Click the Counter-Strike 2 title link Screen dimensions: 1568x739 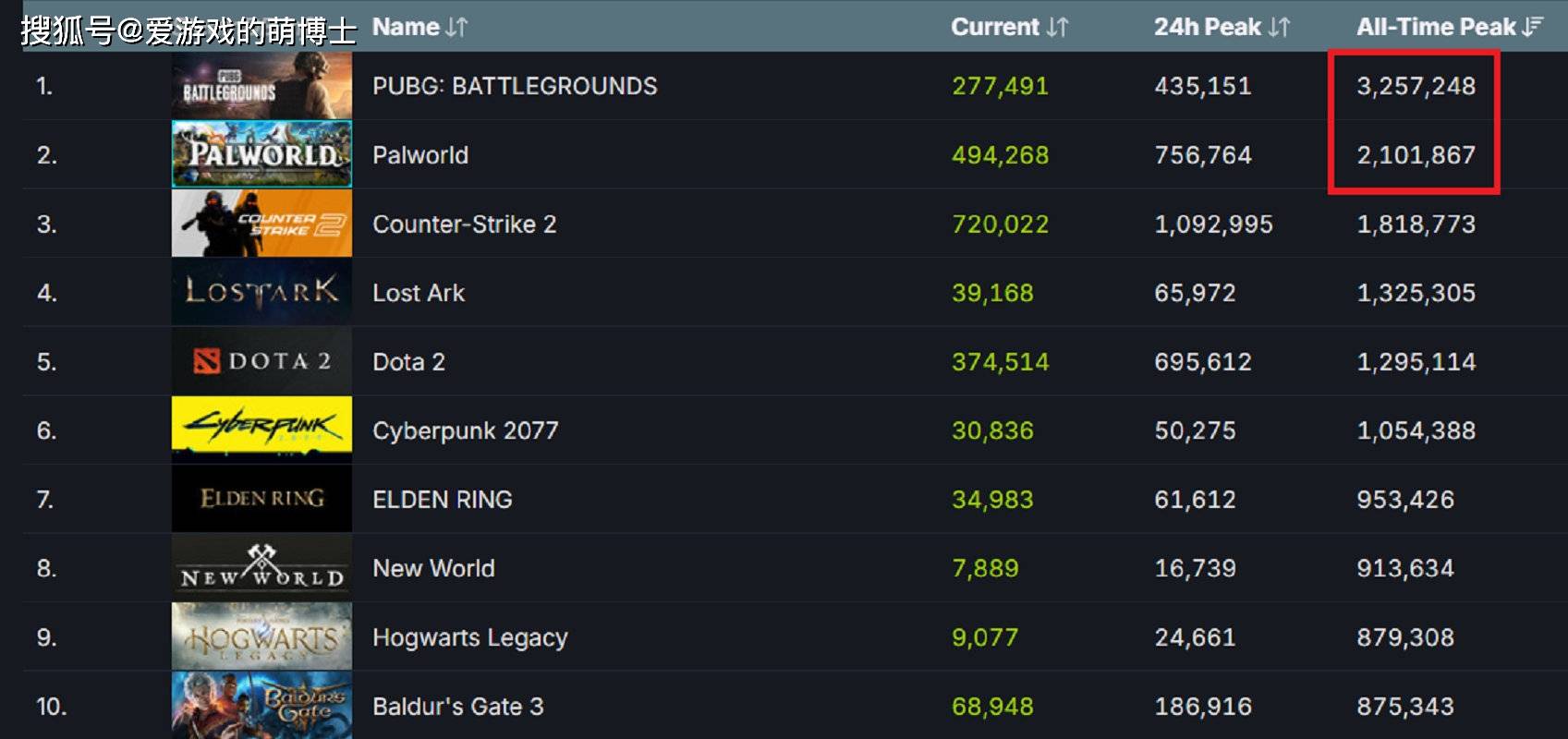click(x=464, y=224)
